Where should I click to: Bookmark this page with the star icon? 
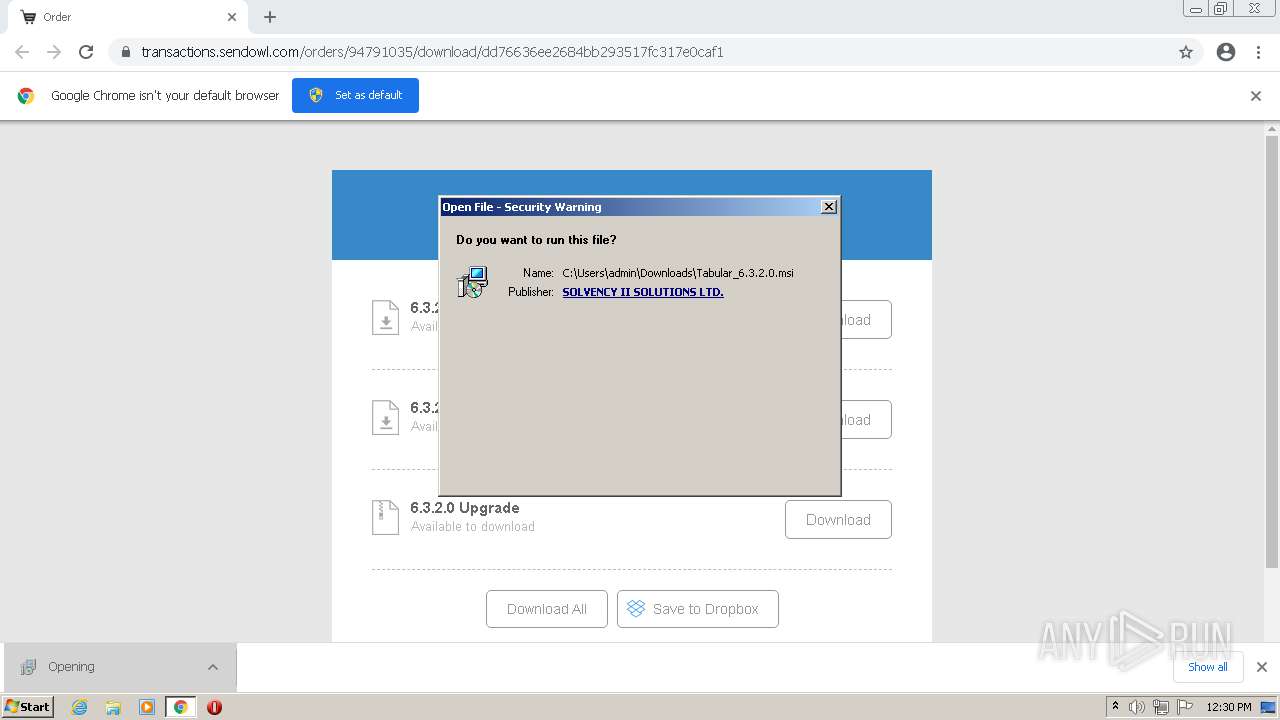tap(1186, 52)
